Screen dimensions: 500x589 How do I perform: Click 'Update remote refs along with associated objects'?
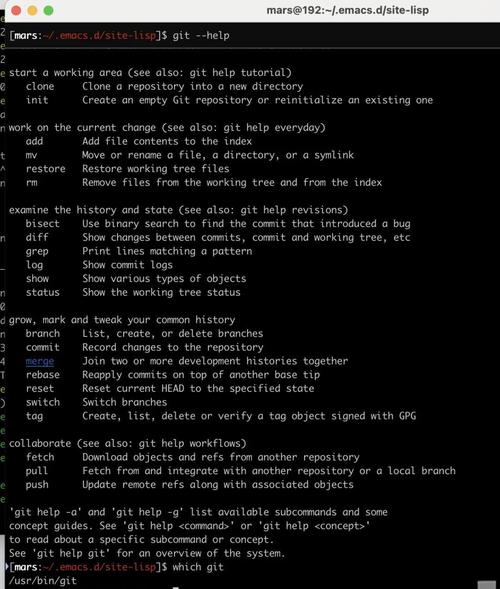pos(218,485)
